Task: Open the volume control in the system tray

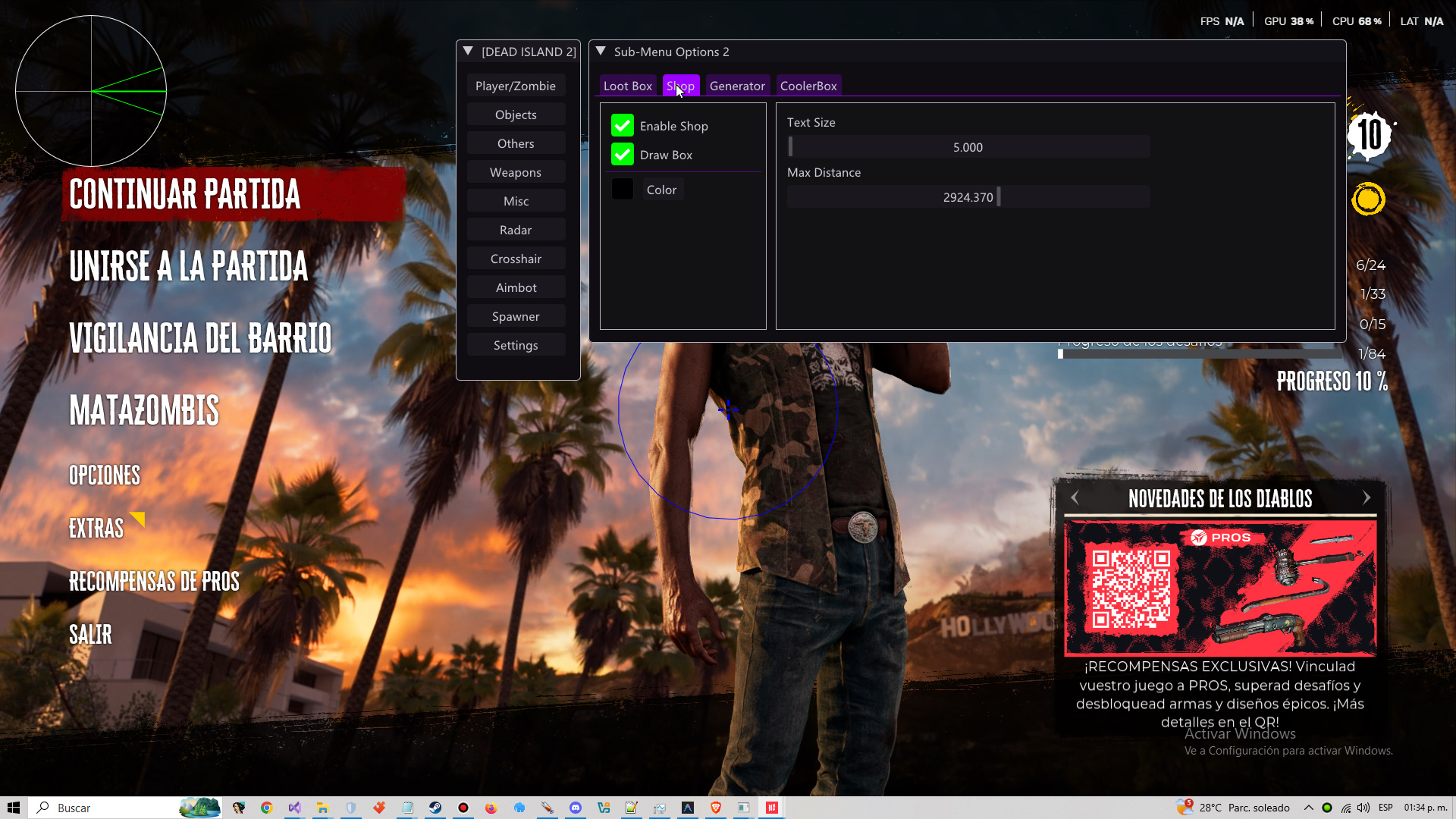Action: [x=1364, y=808]
